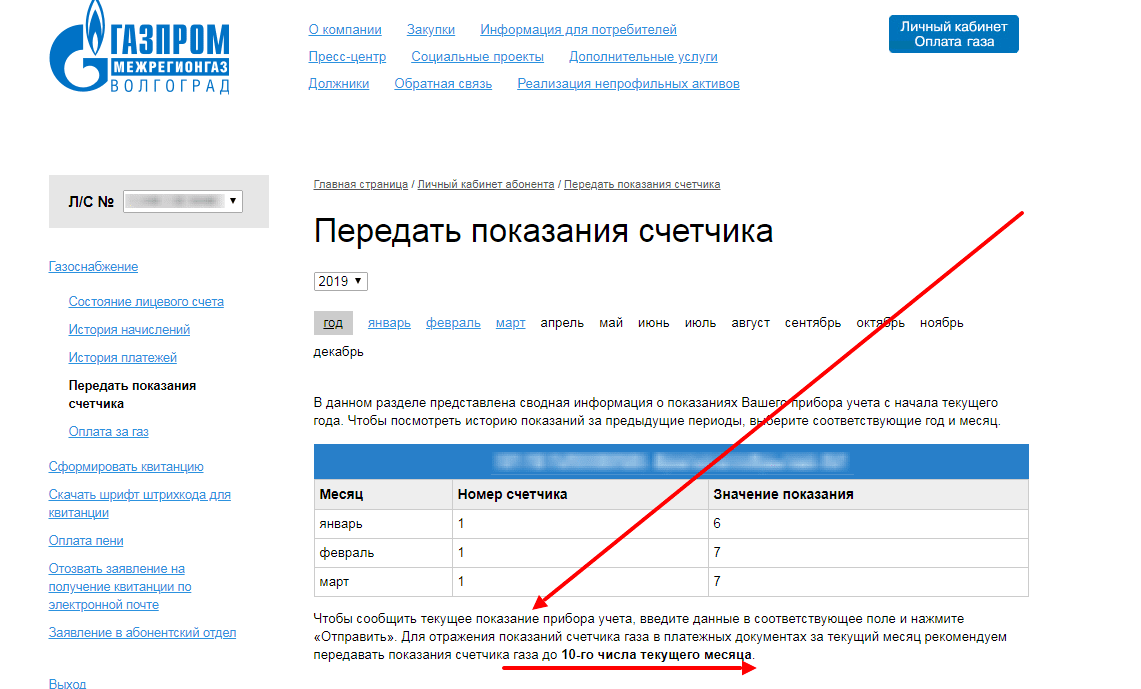Click the январь row in the table
The height and width of the screenshot is (689, 1141).
coord(671,524)
